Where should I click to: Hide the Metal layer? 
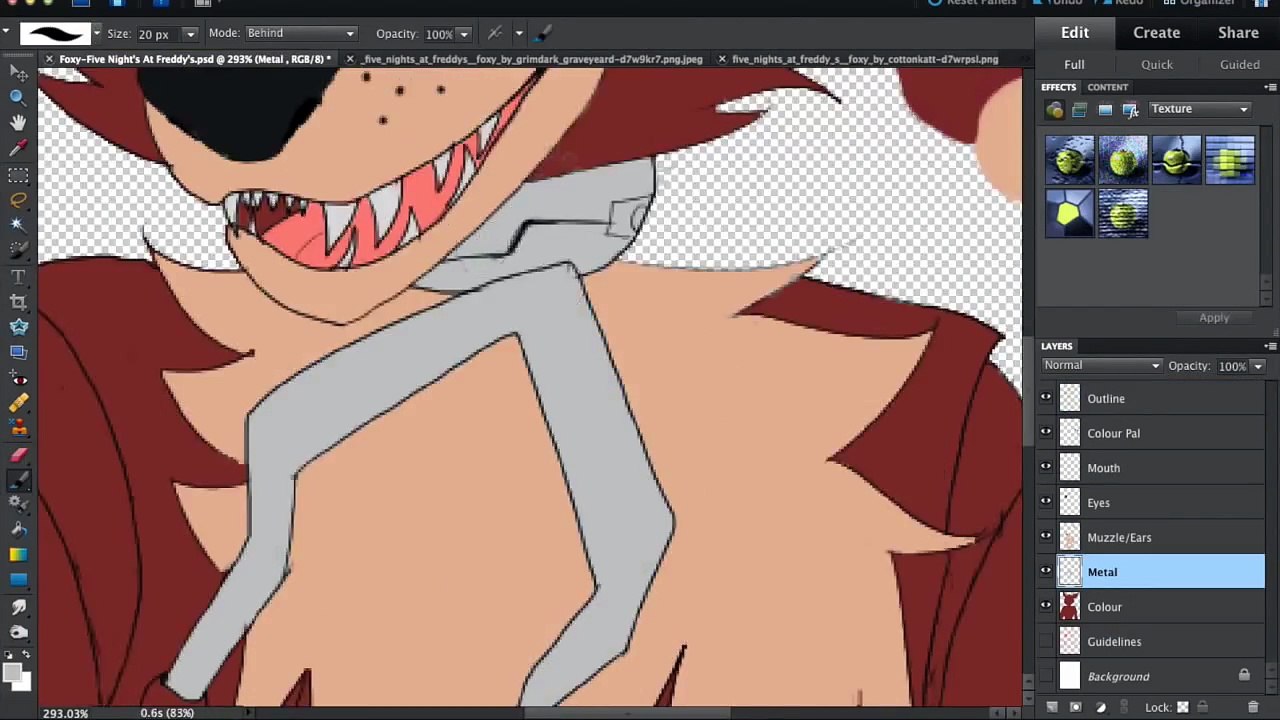[1046, 572]
